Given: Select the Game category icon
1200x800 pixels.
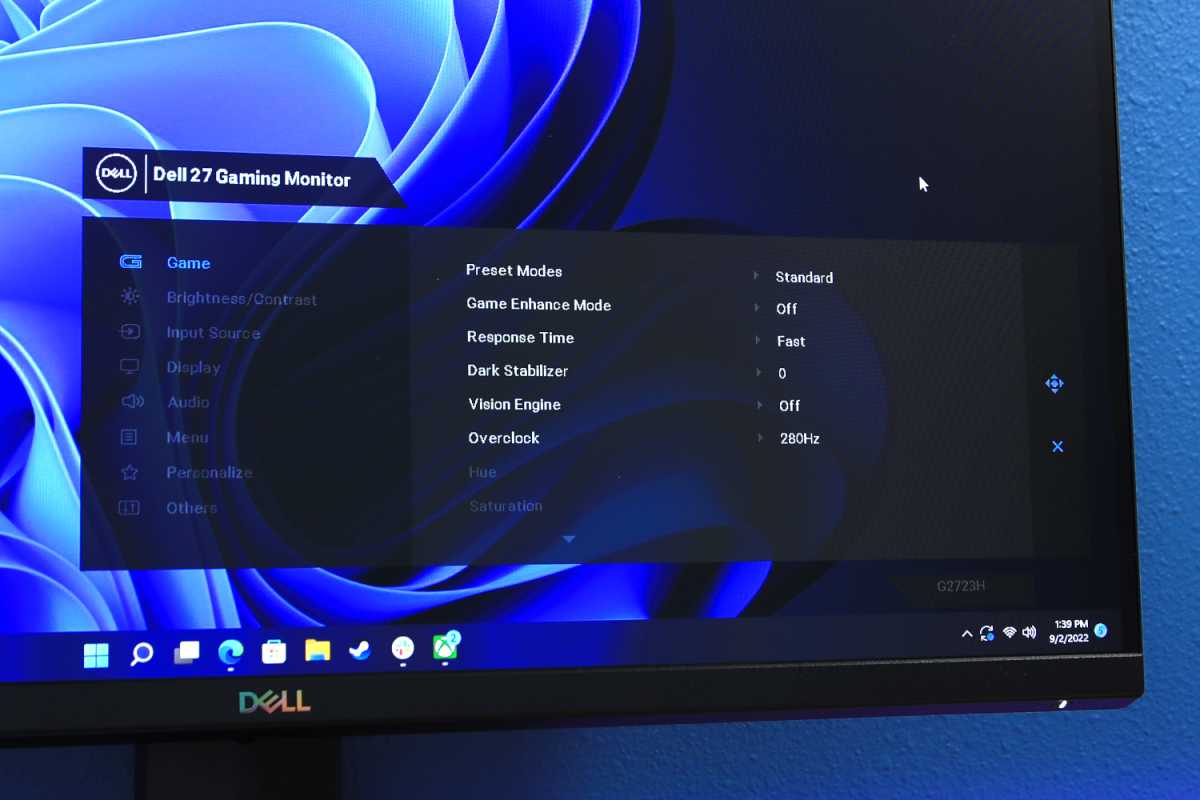Looking at the screenshot, I should coord(131,262).
